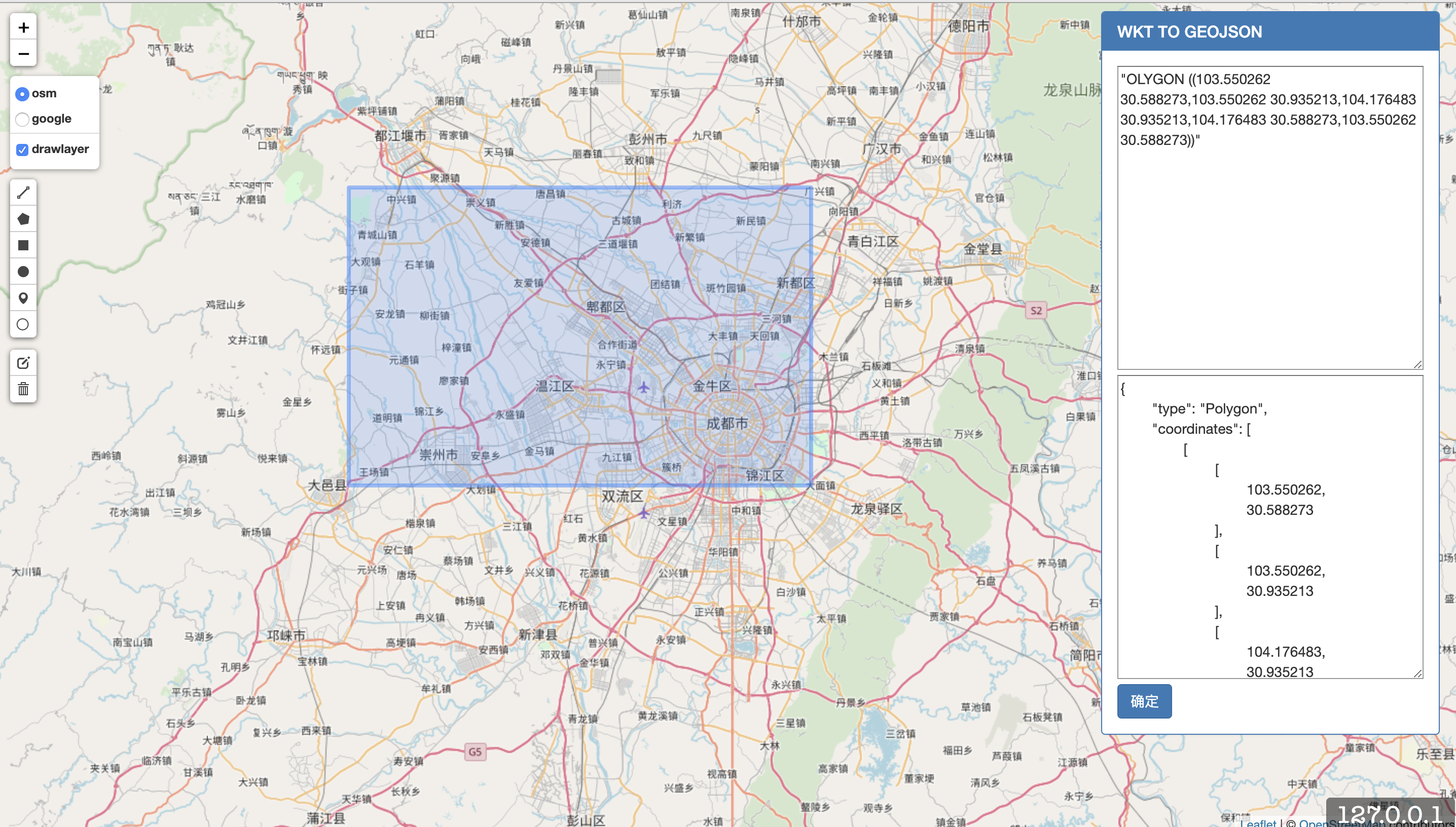The width and height of the screenshot is (1456, 827).
Task: Select the draw polyline tool
Action: [x=23, y=193]
